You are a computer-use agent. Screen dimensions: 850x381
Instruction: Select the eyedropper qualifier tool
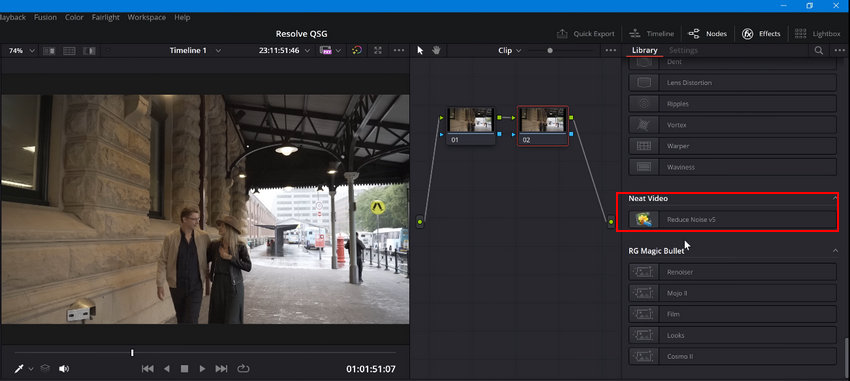click(20, 369)
